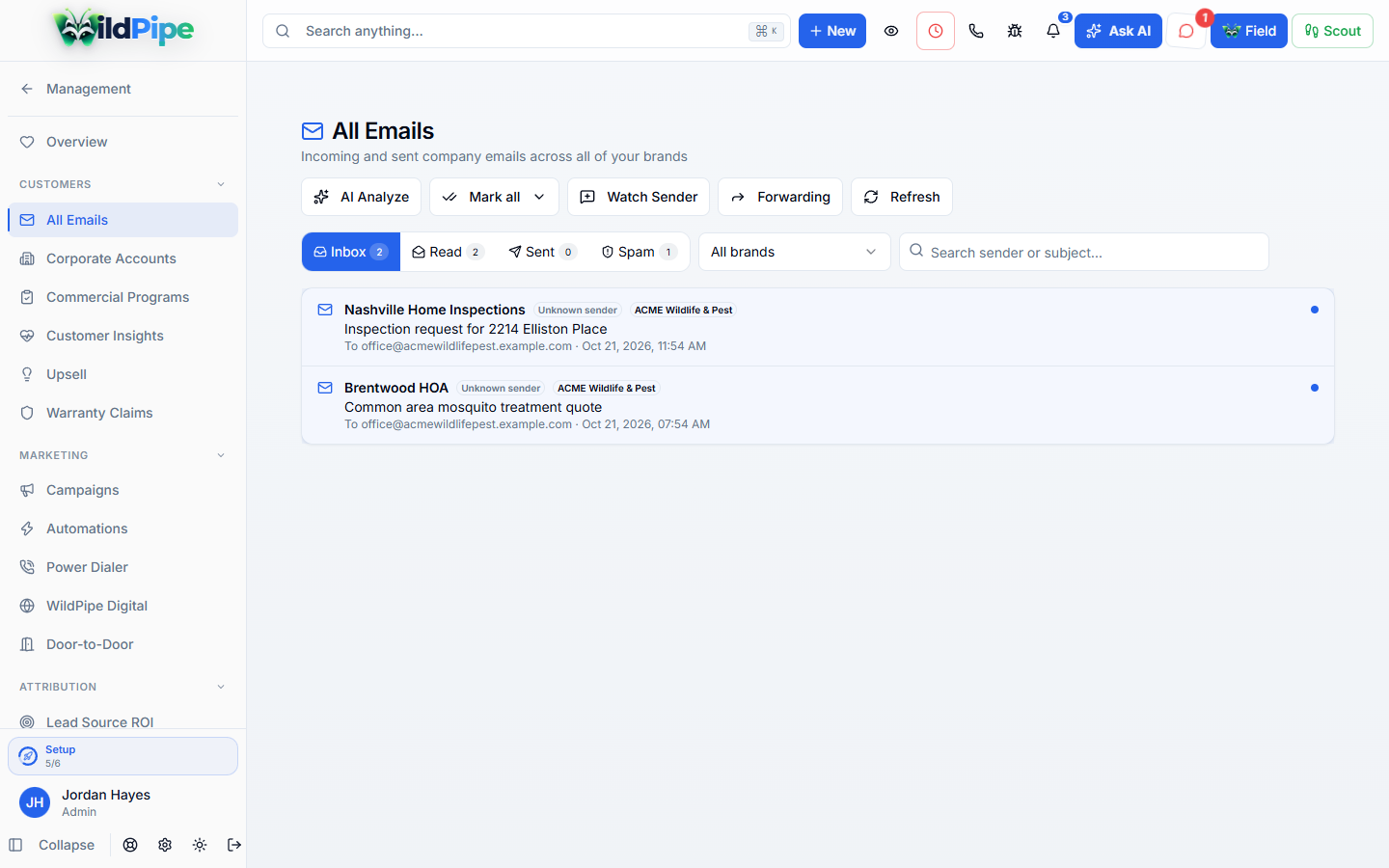The width and height of the screenshot is (1389, 868).
Task: Open Automations
Action: click(123, 529)
